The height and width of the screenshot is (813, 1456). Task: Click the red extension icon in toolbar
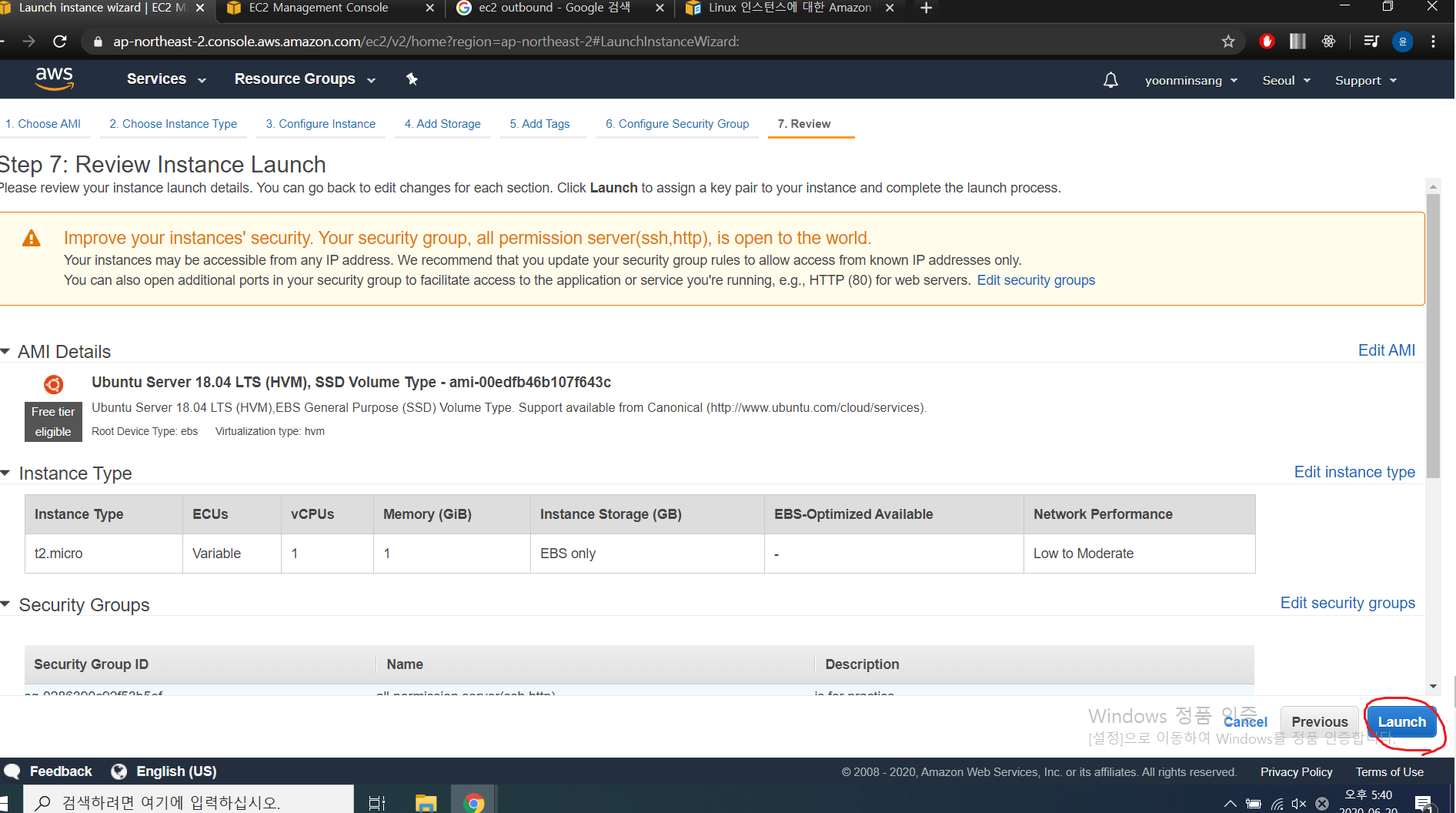pos(1267,42)
